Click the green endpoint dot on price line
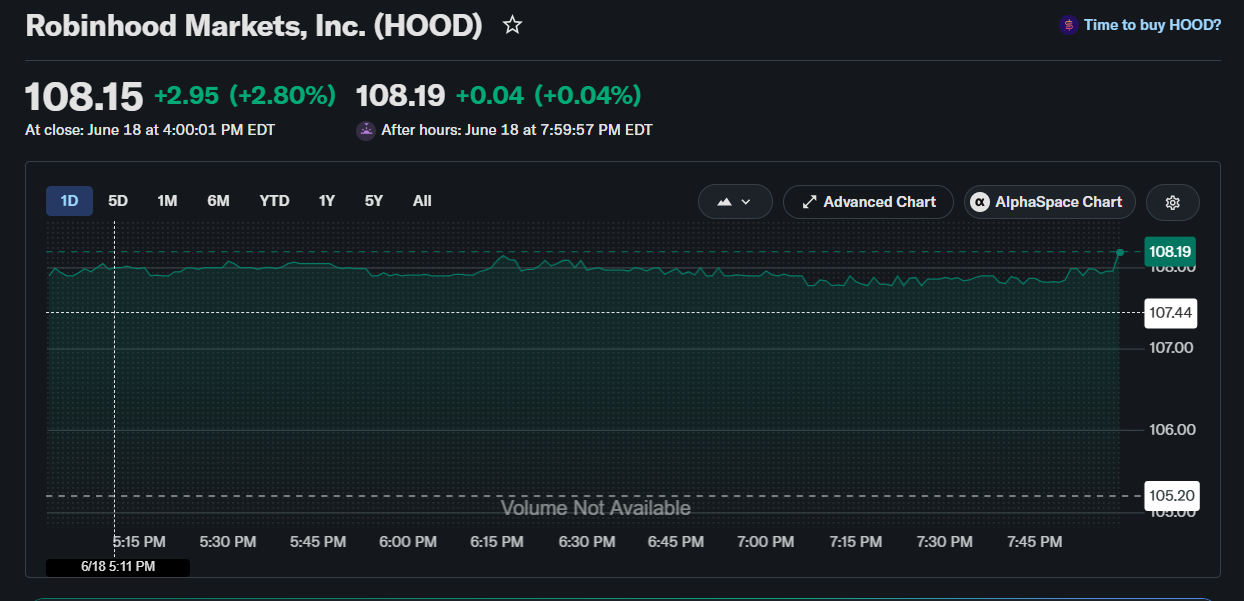The width and height of the screenshot is (1244, 601). (1120, 252)
